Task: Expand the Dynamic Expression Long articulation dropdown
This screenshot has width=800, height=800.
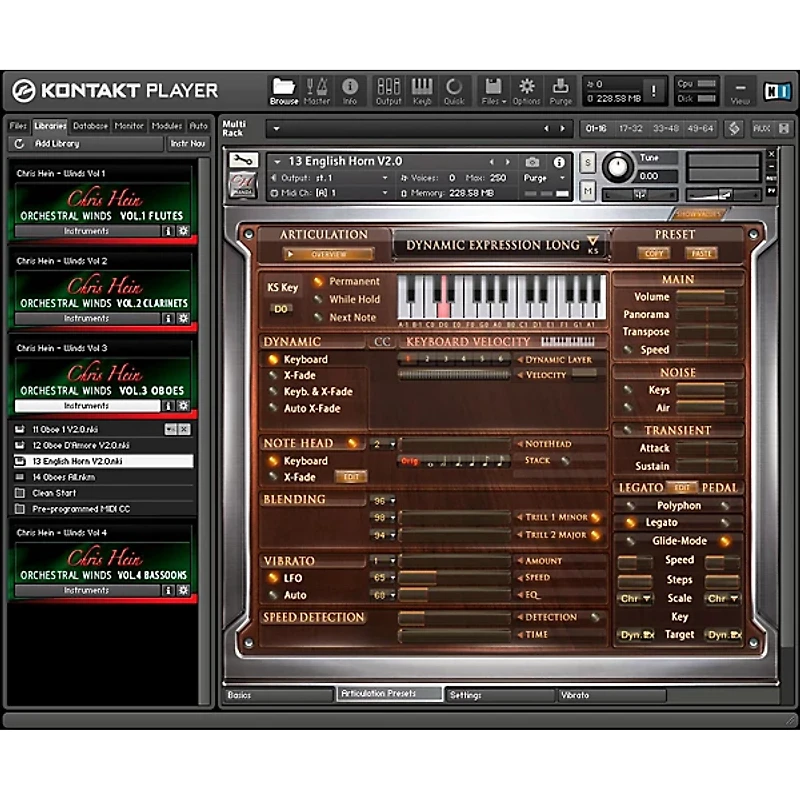Action: click(592, 244)
